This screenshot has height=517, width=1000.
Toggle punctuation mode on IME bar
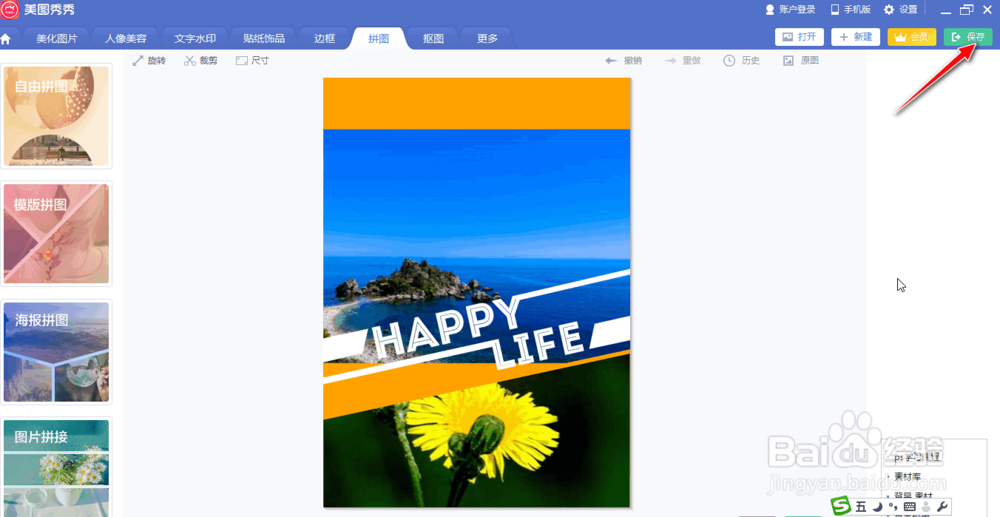[x=893, y=506]
